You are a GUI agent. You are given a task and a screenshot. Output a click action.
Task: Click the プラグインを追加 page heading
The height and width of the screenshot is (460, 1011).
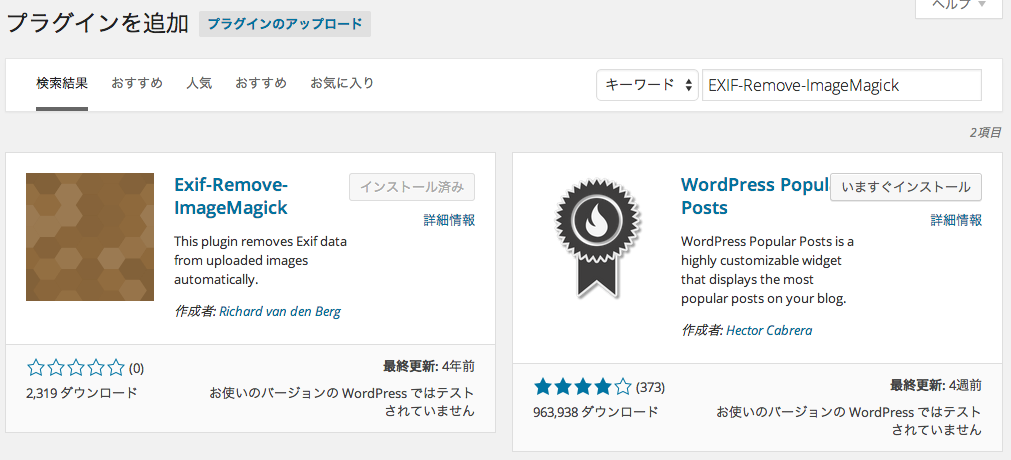(98, 24)
